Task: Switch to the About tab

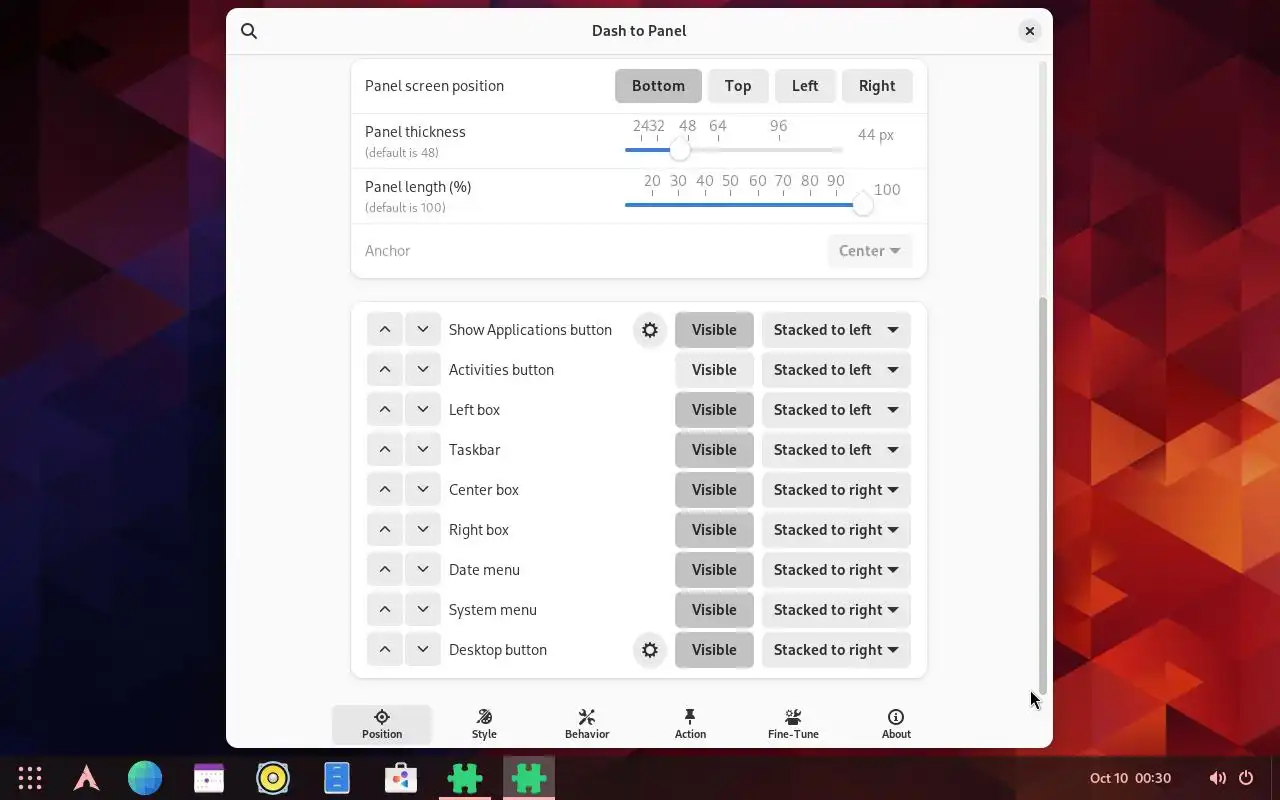Action: [896, 724]
